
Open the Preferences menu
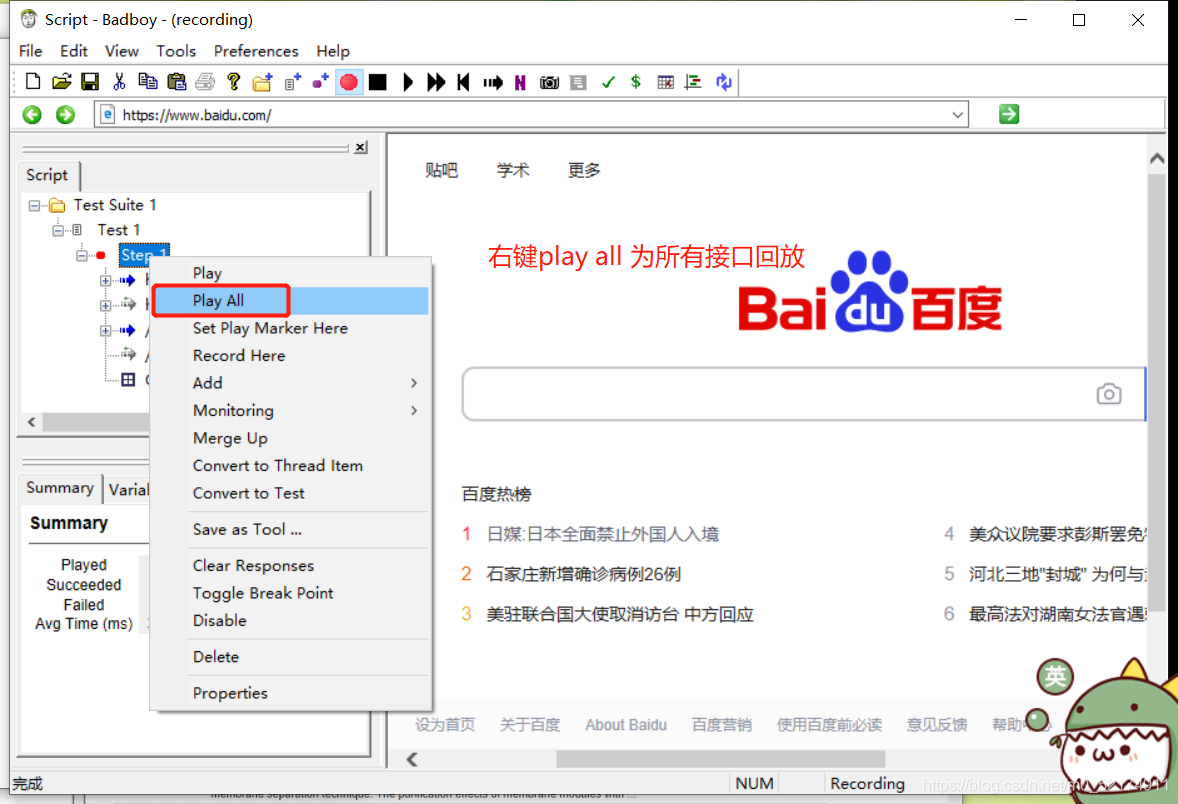(256, 51)
